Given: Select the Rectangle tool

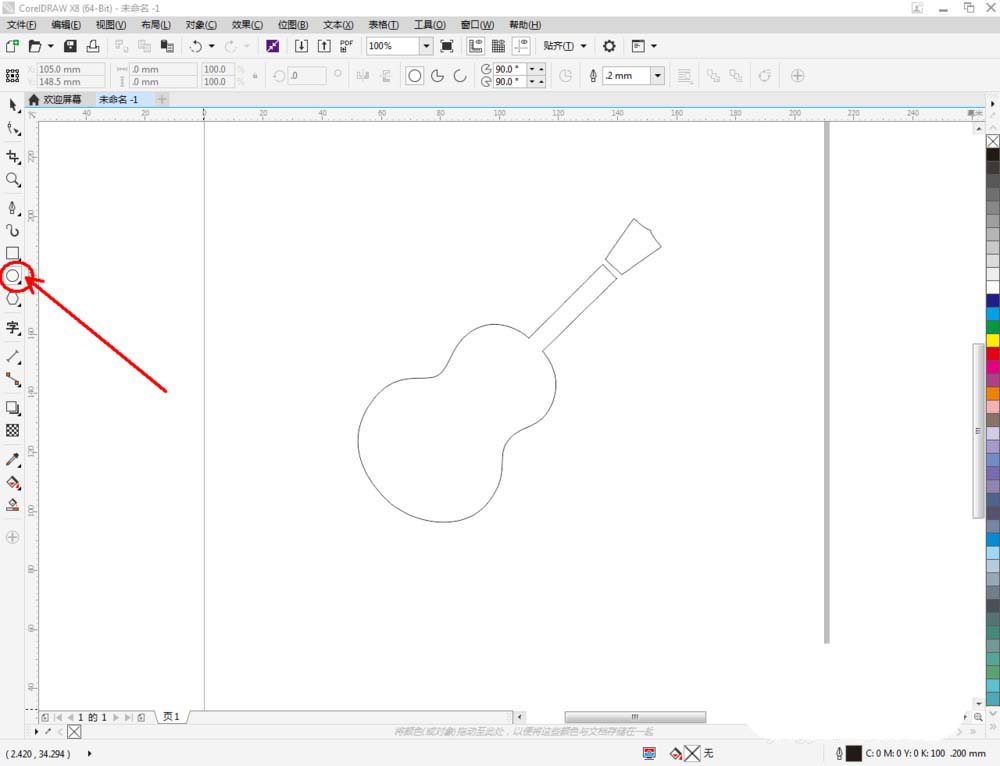Looking at the screenshot, I should (x=13, y=253).
